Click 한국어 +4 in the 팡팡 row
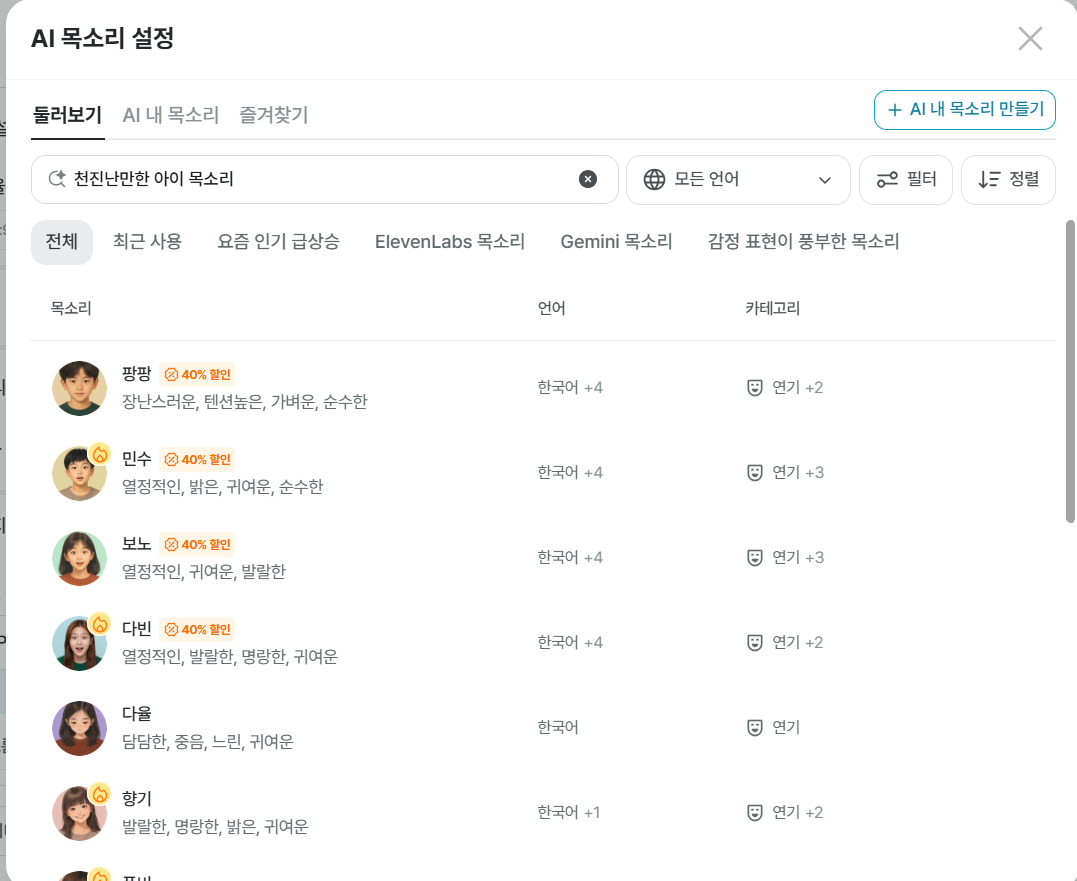This screenshot has width=1077, height=881. [570, 388]
